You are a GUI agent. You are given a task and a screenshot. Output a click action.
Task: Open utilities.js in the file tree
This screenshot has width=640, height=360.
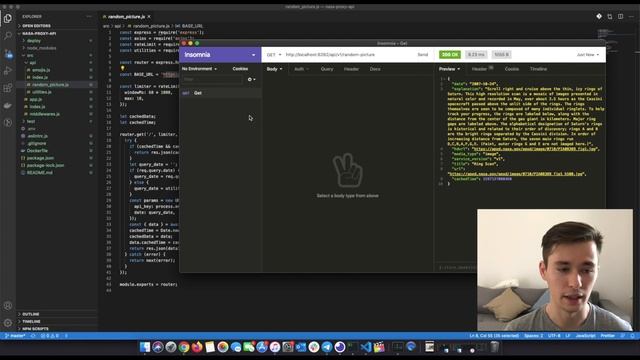[42, 92]
